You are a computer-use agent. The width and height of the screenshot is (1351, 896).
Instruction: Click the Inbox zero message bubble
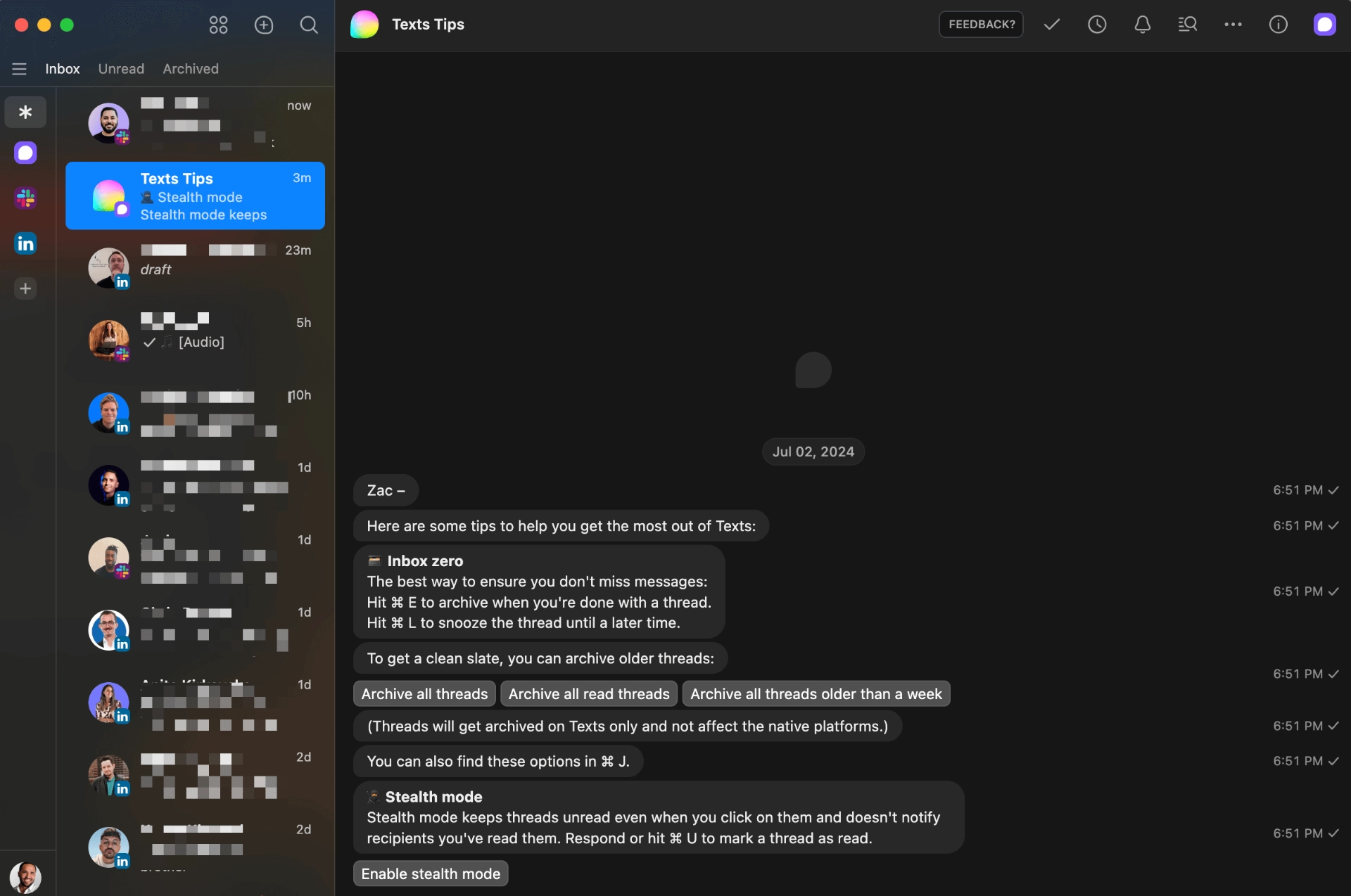point(539,592)
